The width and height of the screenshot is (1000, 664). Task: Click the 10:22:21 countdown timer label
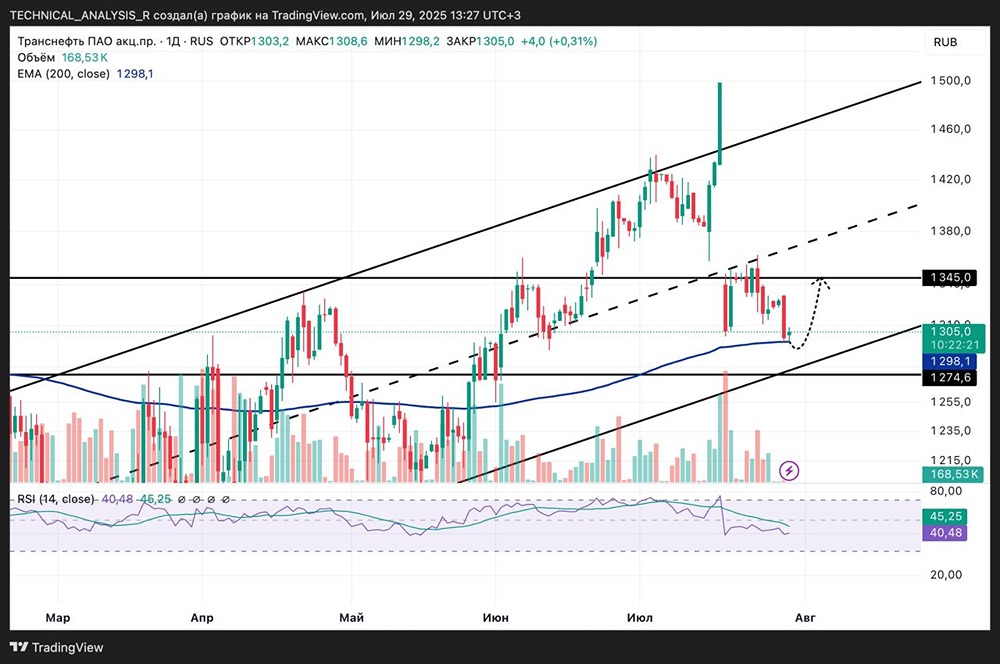[954, 345]
